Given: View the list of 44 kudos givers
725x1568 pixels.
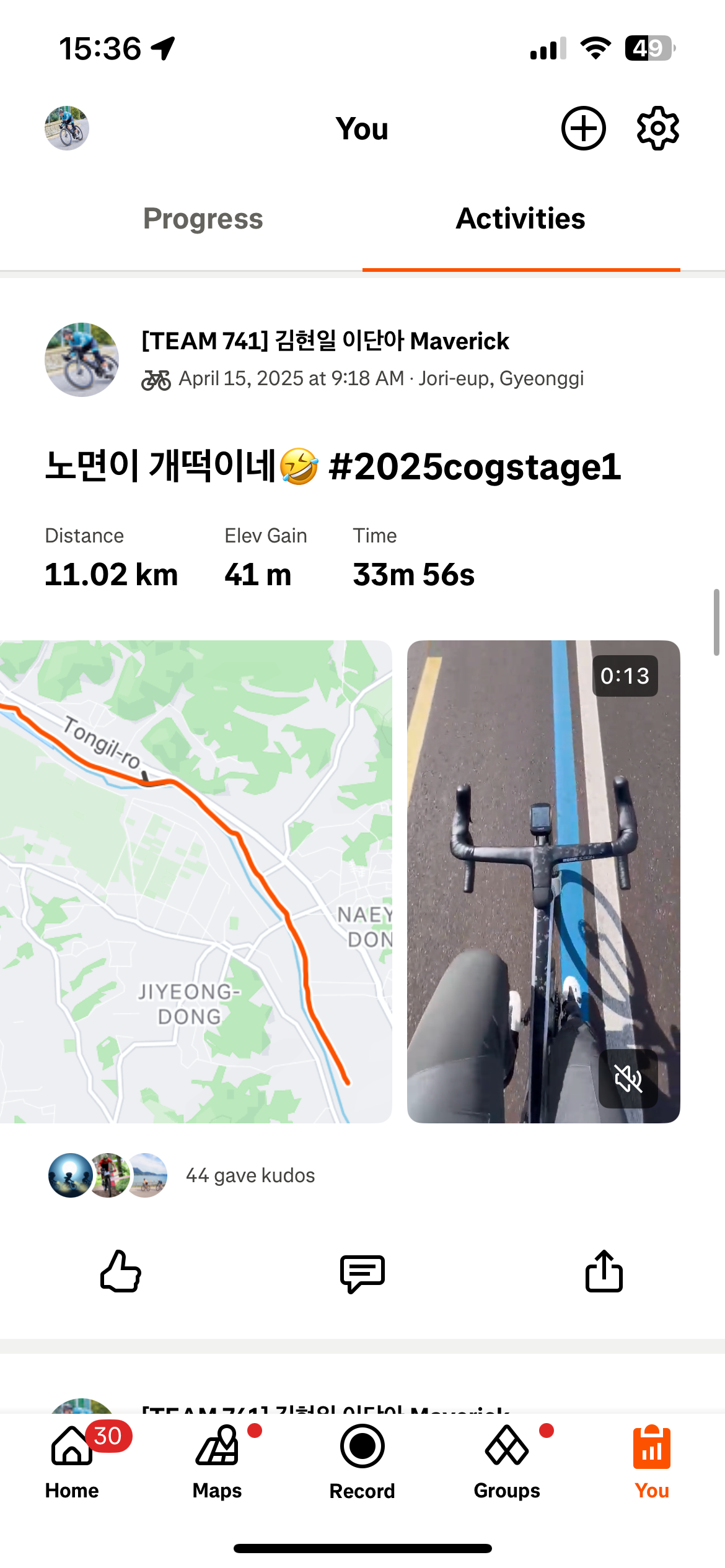Looking at the screenshot, I should [250, 1175].
